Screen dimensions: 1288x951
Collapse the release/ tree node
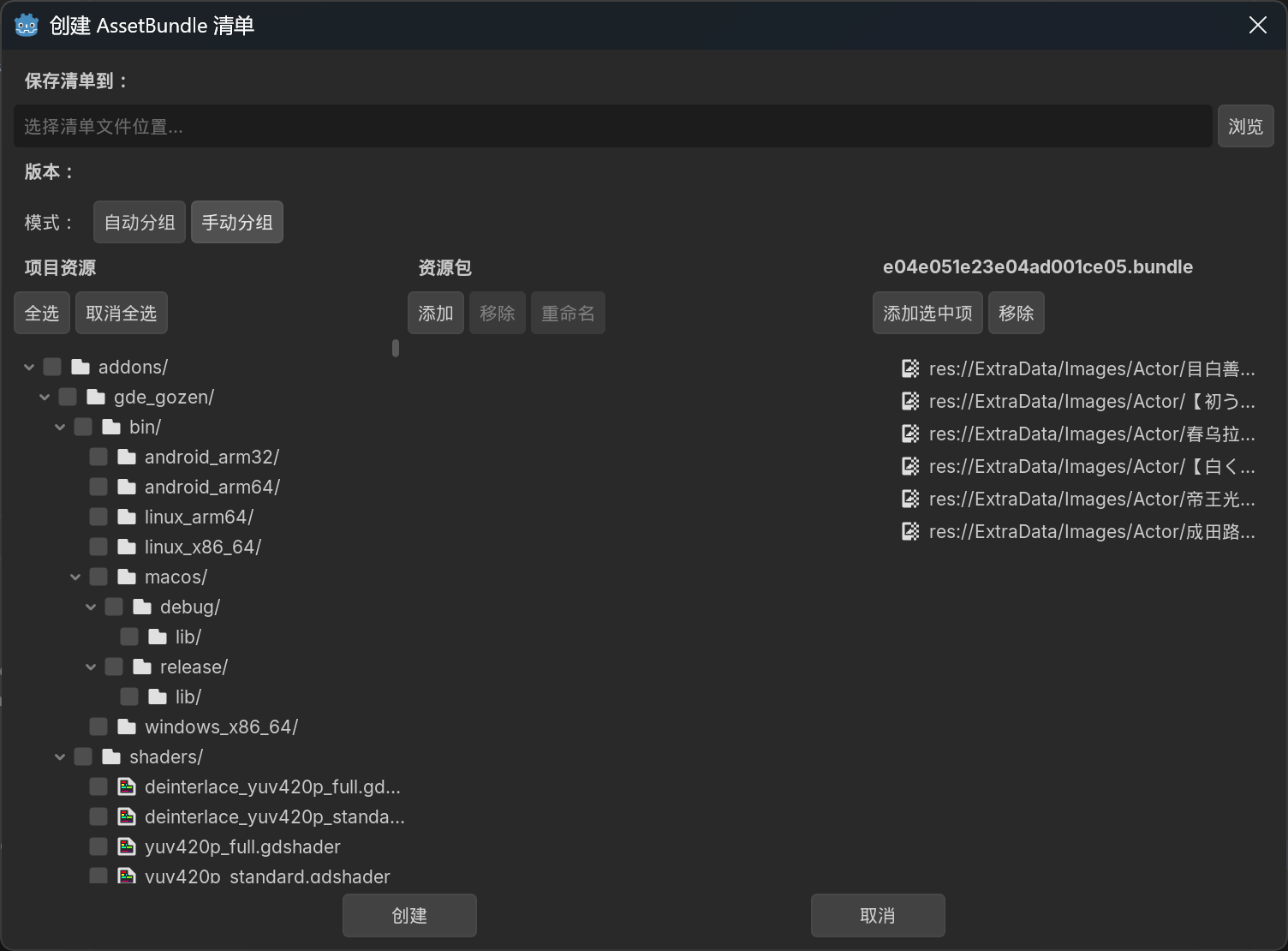pos(91,667)
